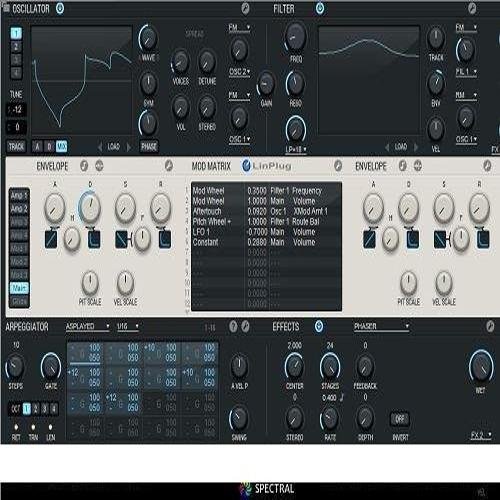The height and width of the screenshot is (500, 500).
Task: Click the release curve shape icon in left Envelope
Action: [x=165, y=239]
